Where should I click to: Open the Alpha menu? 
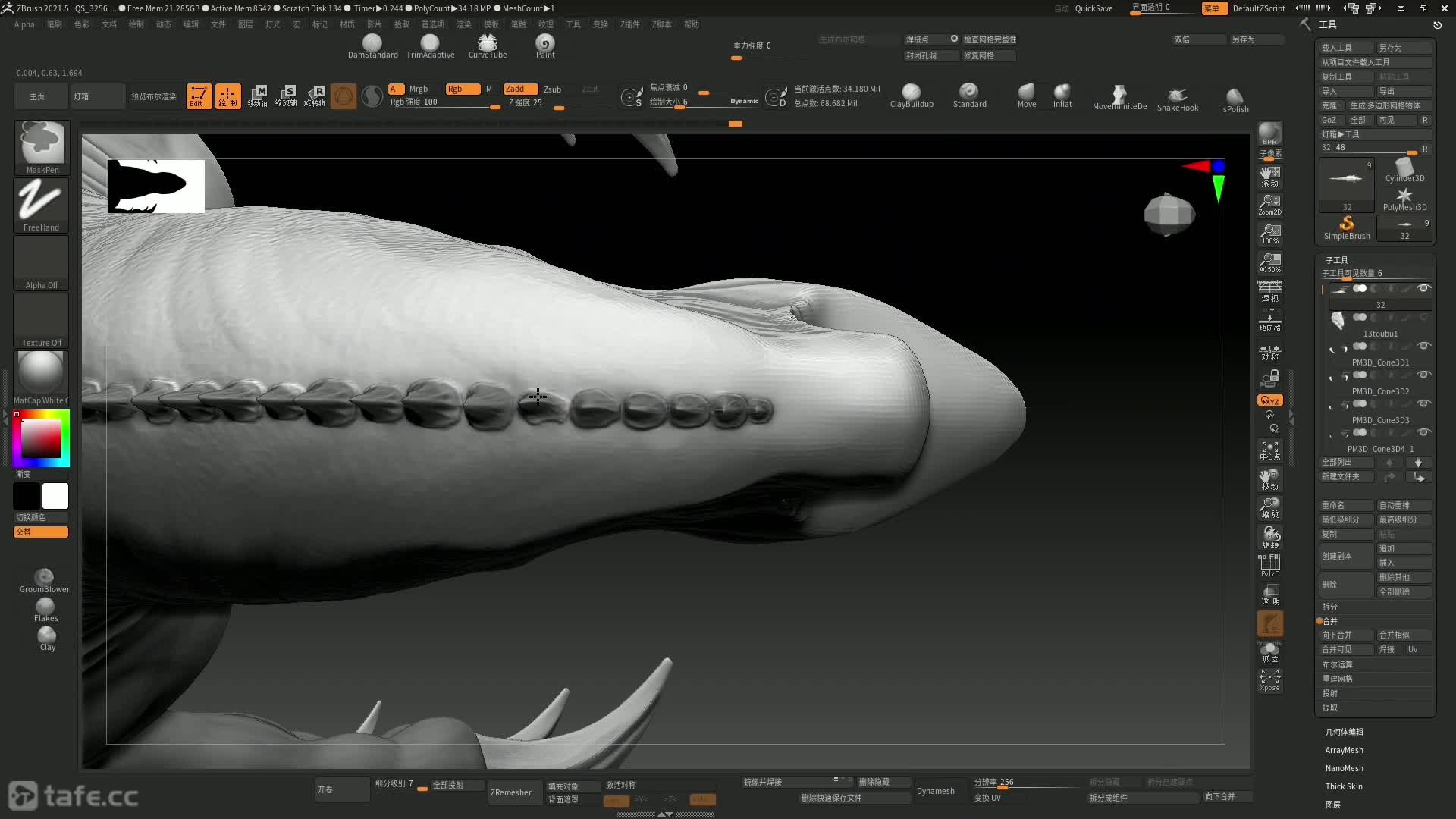point(24,24)
